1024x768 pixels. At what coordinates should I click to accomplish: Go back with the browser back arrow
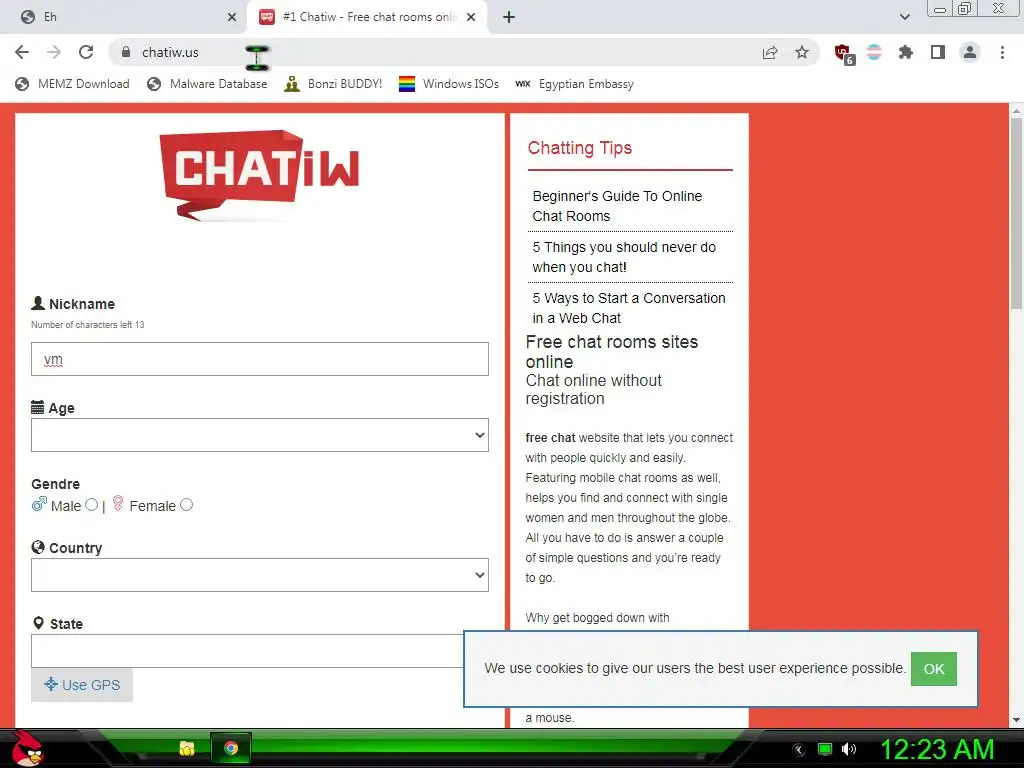(x=22, y=52)
